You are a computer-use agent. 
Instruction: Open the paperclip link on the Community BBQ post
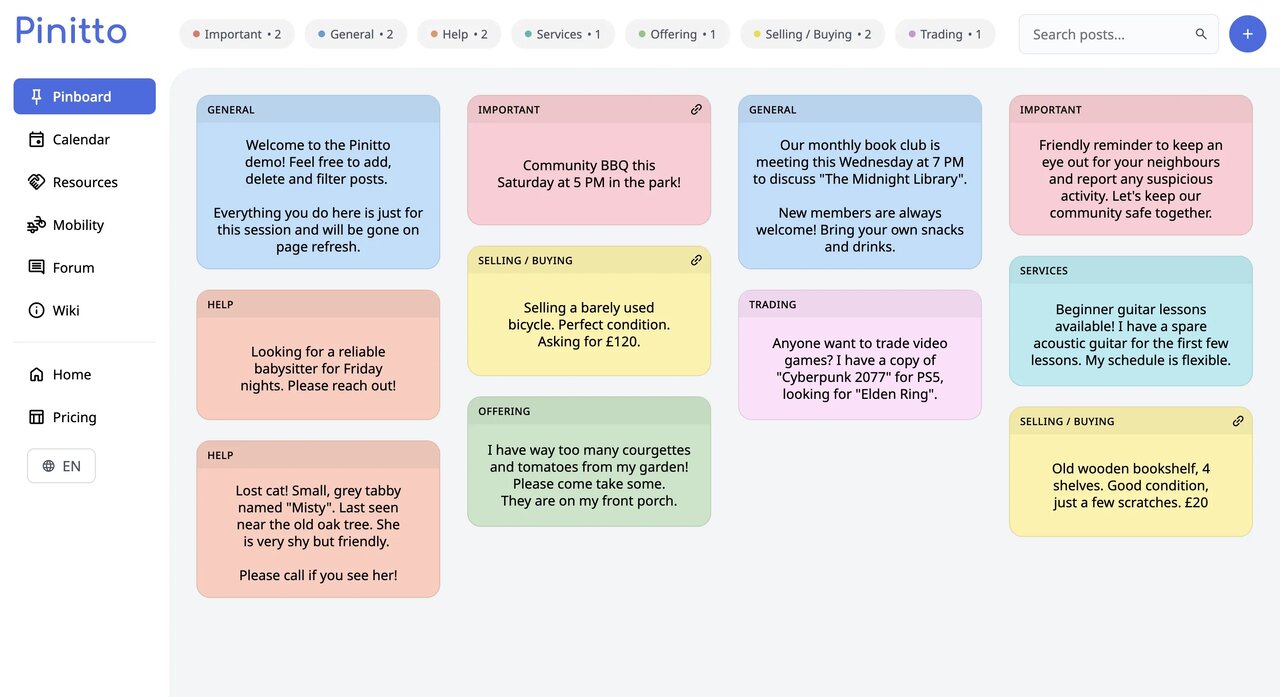[696, 109]
